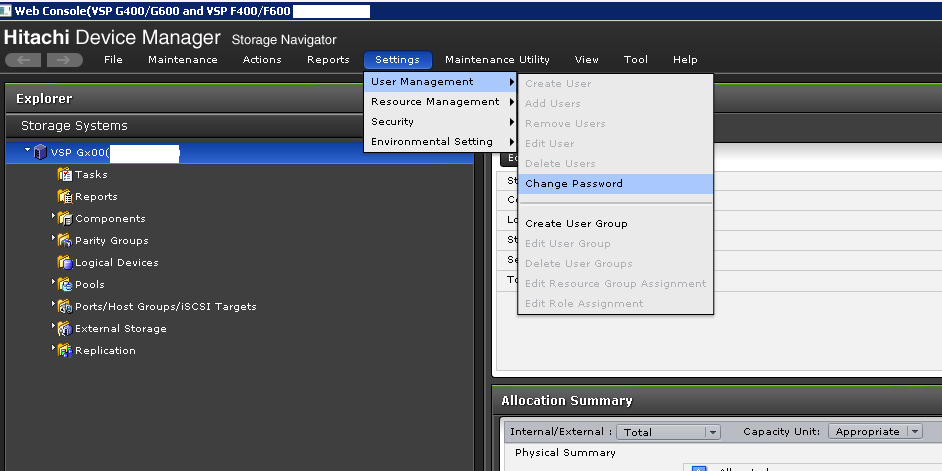The height and width of the screenshot is (471, 942).
Task: Open the Maintenance menu
Action: pos(183,59)
